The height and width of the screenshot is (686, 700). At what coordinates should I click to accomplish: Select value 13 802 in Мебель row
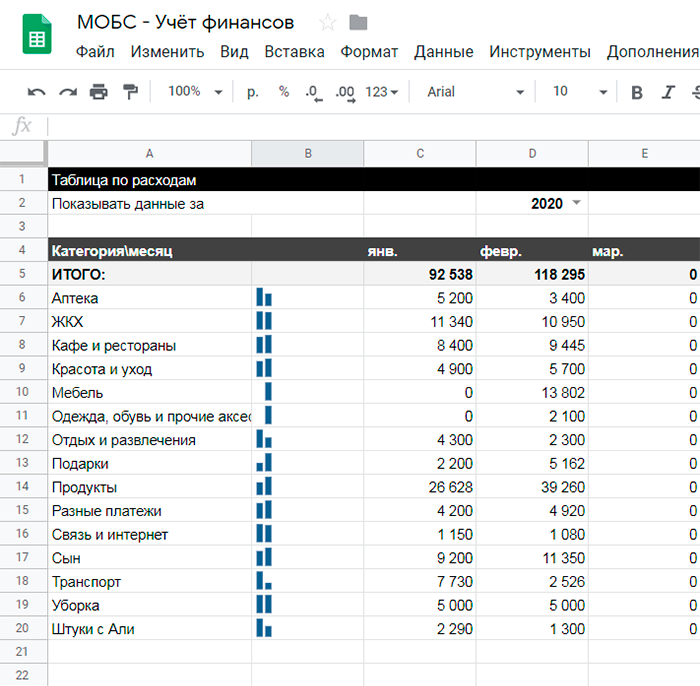pos(532,392)
